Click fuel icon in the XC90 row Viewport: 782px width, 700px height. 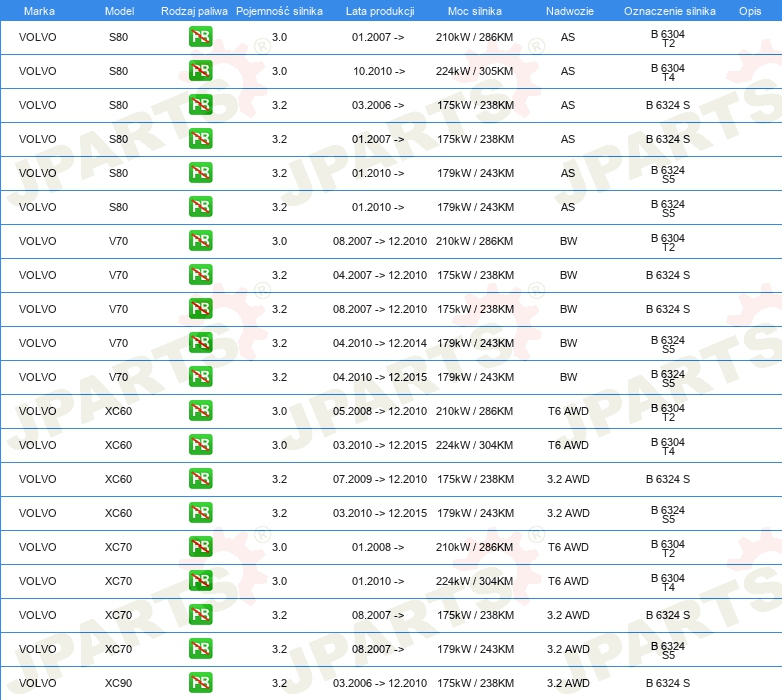pyautogui.click(x=200, y=683)
